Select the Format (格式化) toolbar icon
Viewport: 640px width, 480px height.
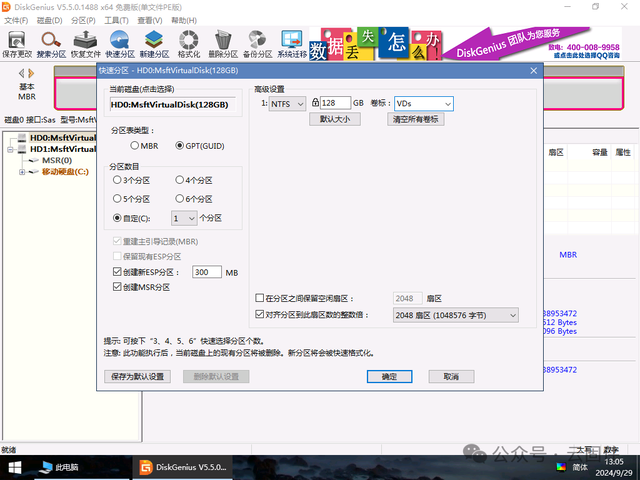click(x=189, y=44)
